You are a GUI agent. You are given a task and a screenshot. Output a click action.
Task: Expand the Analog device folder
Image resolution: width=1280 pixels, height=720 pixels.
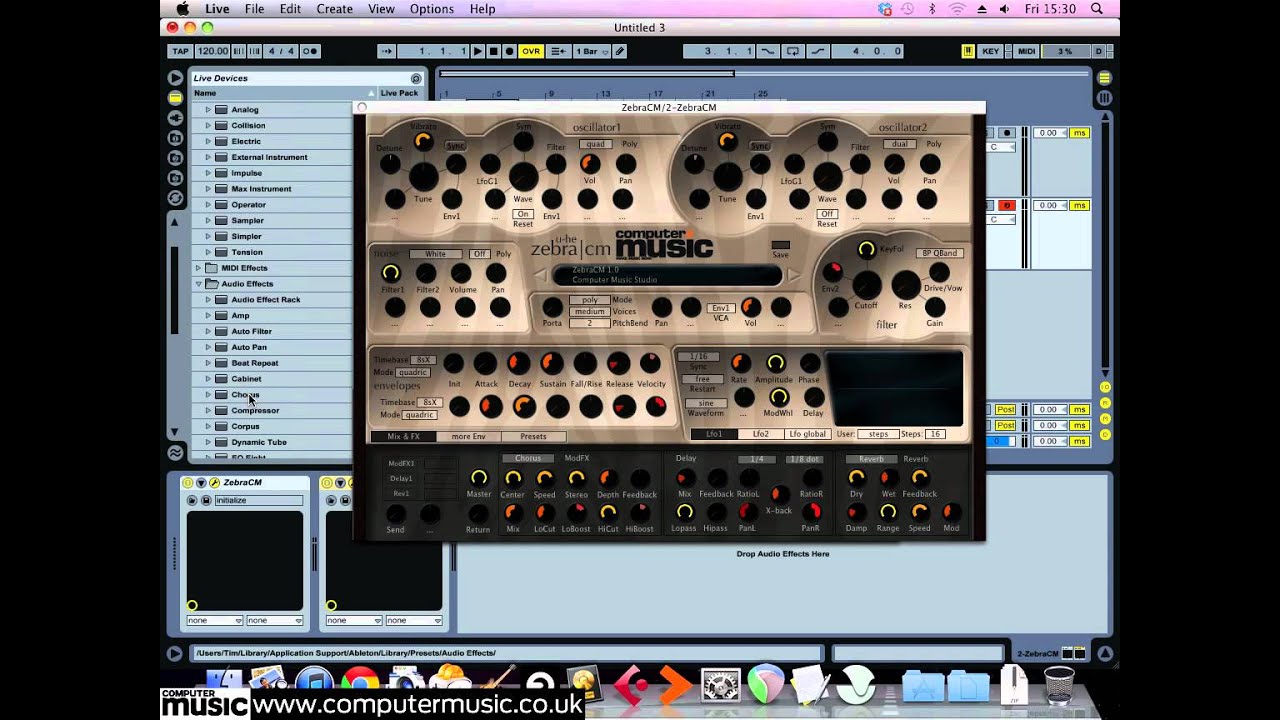click(x=209, y=110)
